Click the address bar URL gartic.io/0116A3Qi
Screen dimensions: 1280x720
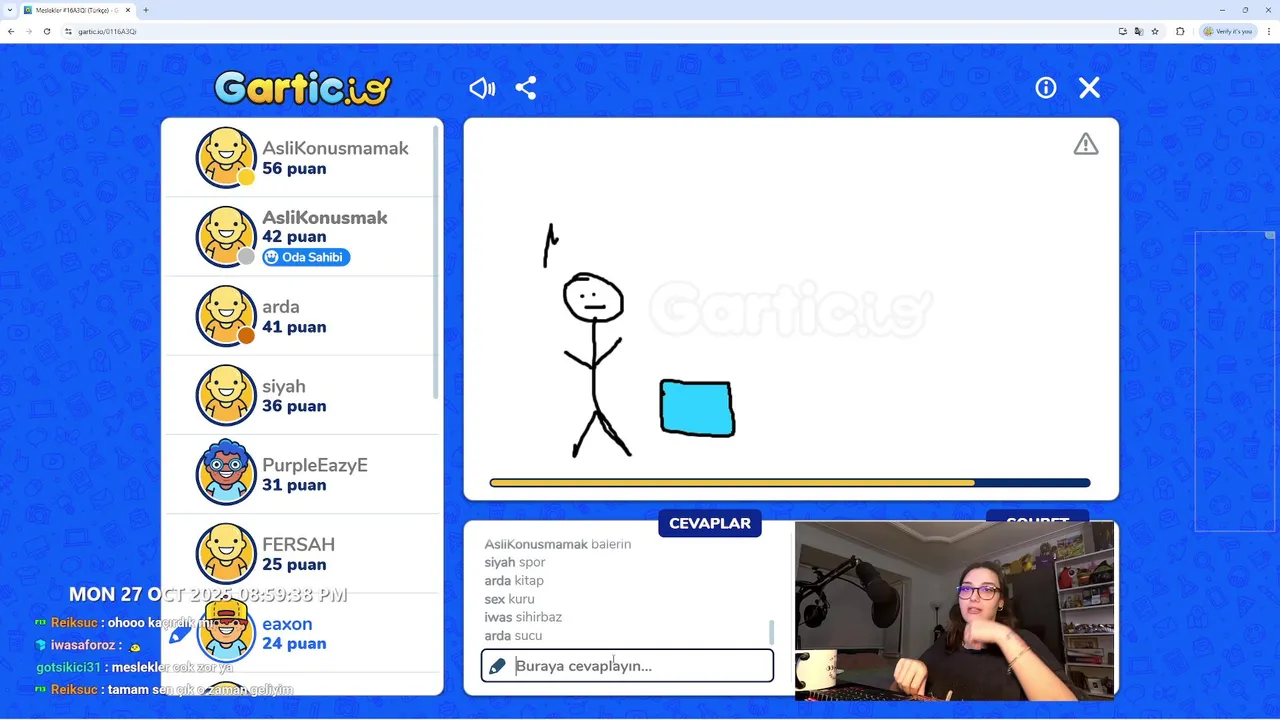tap(107, 31)
